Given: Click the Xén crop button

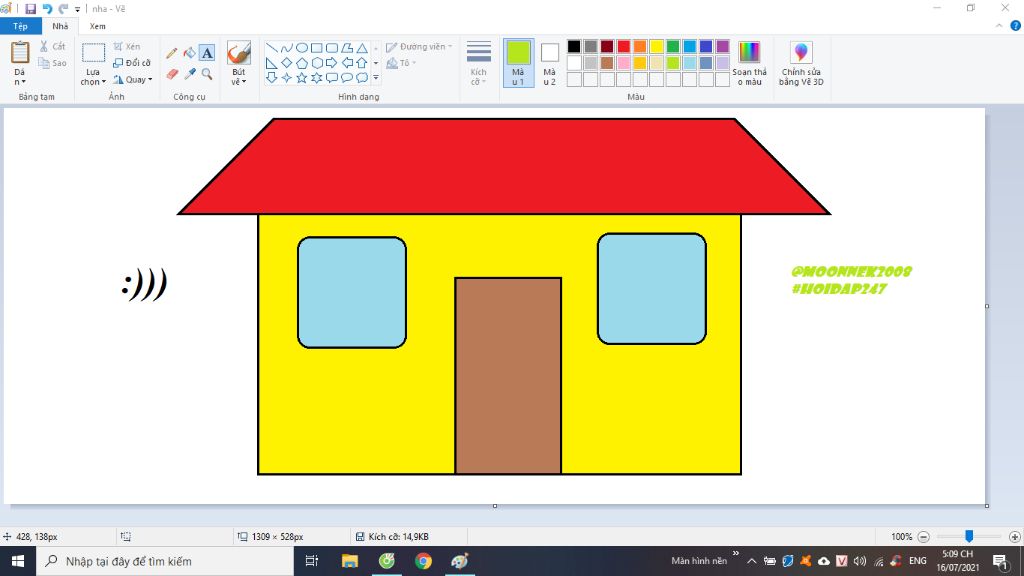Looking at the screenshot, I should tap(127, 46).
